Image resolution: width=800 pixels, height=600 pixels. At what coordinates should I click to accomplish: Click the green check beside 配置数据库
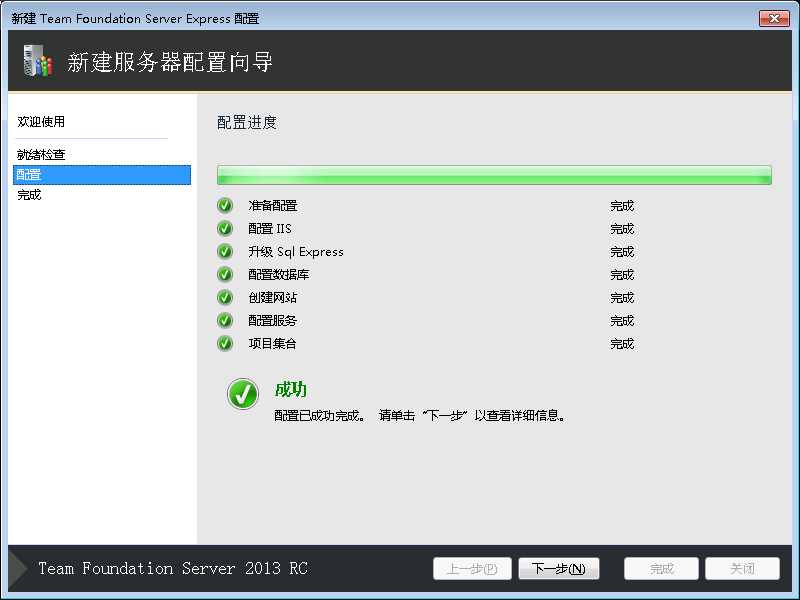tap(225, 274)
